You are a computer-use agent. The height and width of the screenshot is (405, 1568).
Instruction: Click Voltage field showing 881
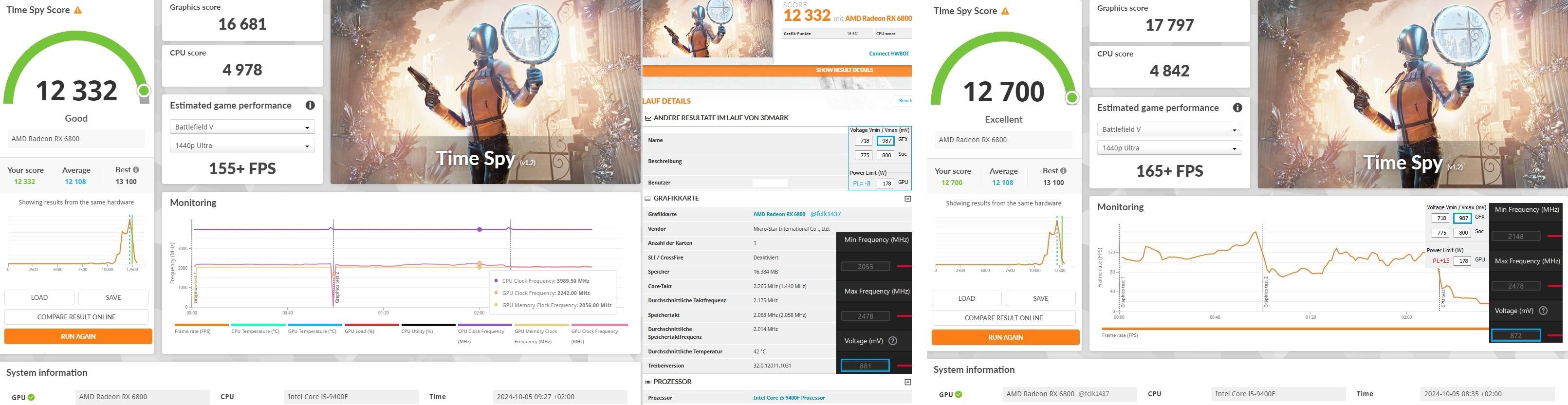[x=866, y=366]
